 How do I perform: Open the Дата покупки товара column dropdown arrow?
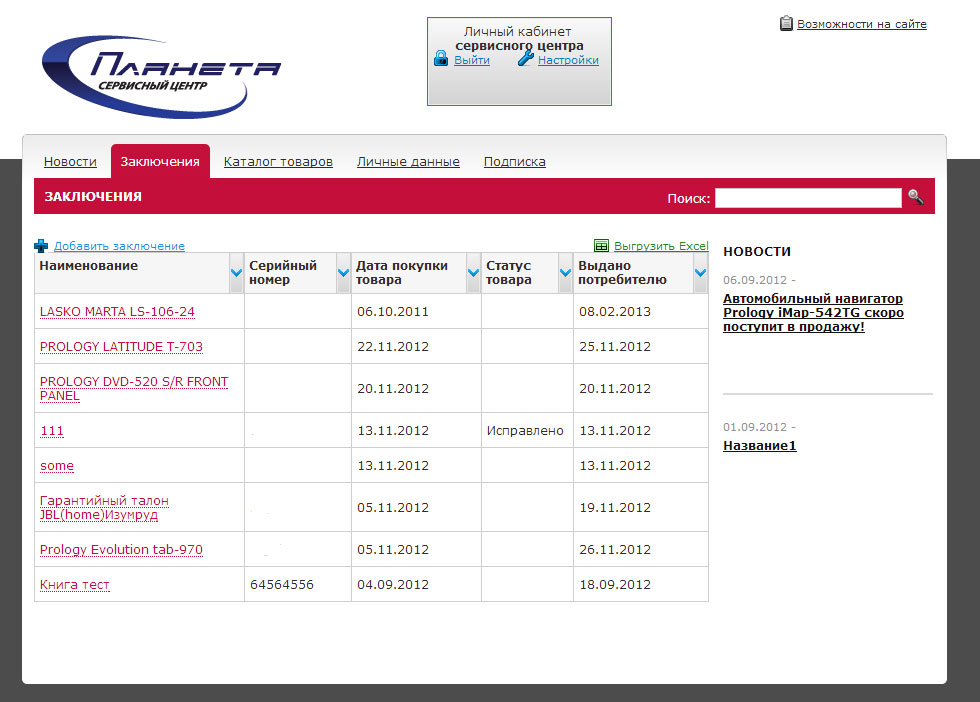(473, 273)
